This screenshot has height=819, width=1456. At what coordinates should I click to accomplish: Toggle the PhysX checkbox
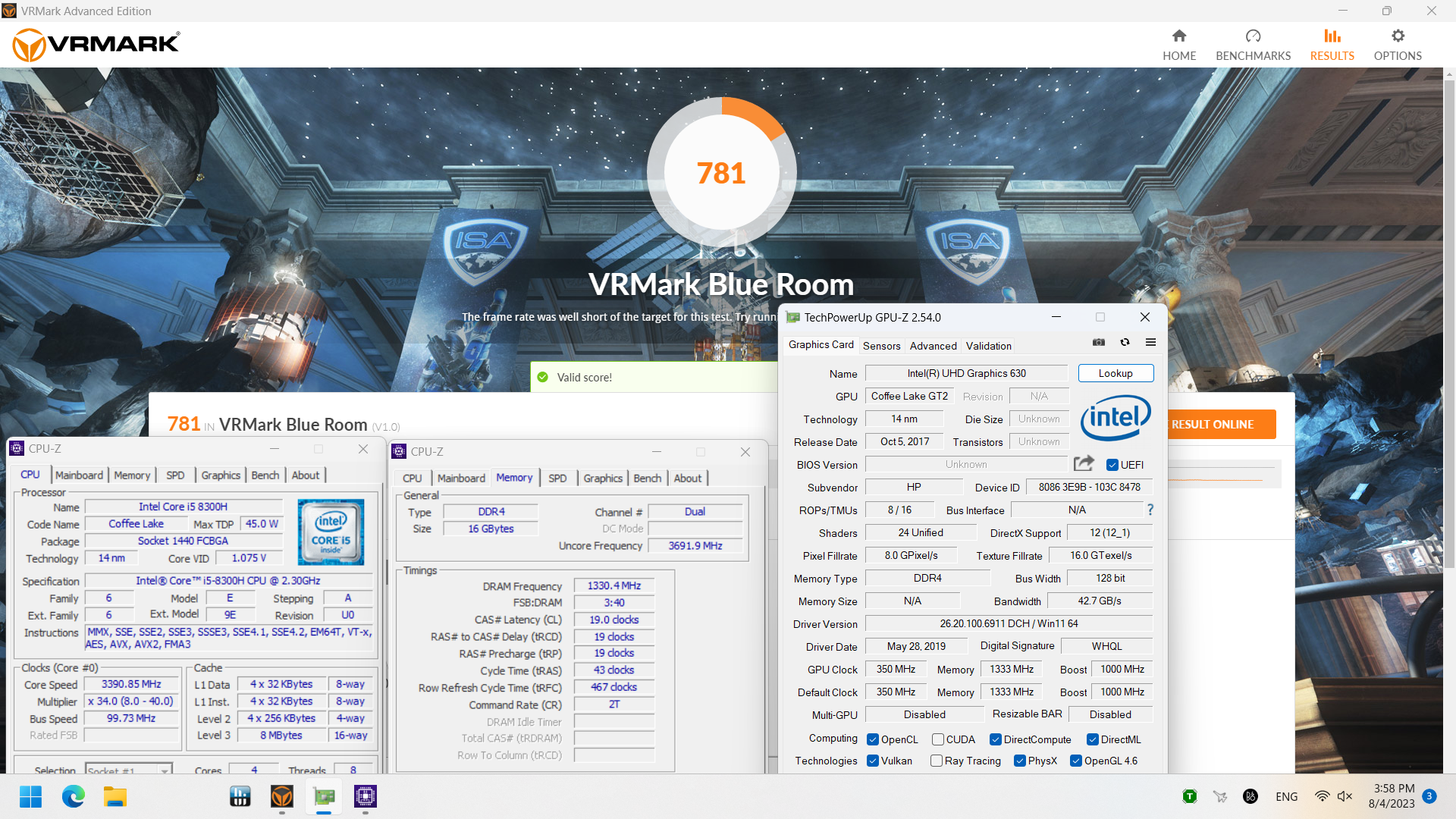coord(1020,761)
